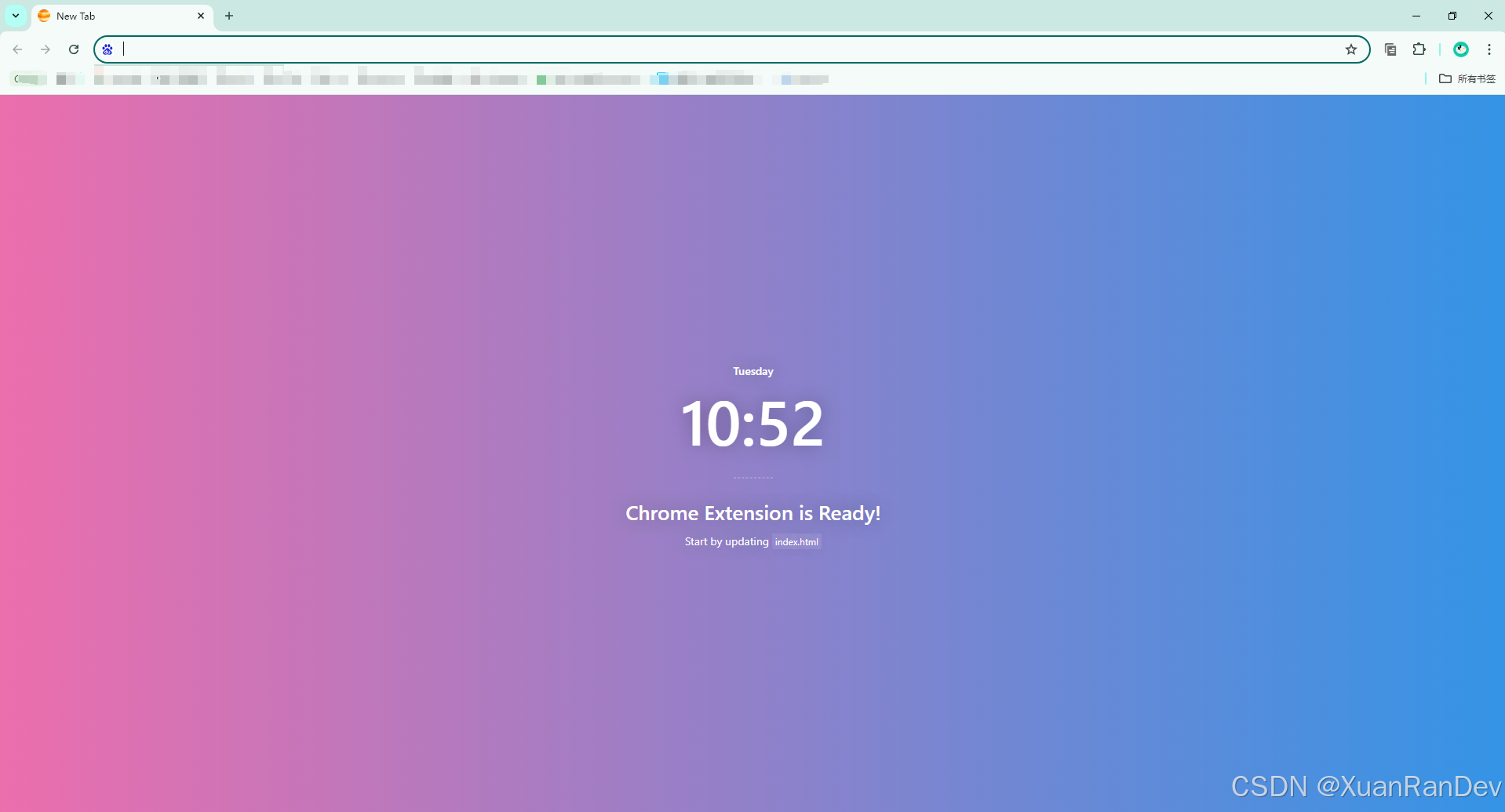Click the Baidu paw search engine icon
The image size is (1505, 812).
[107, 49]
